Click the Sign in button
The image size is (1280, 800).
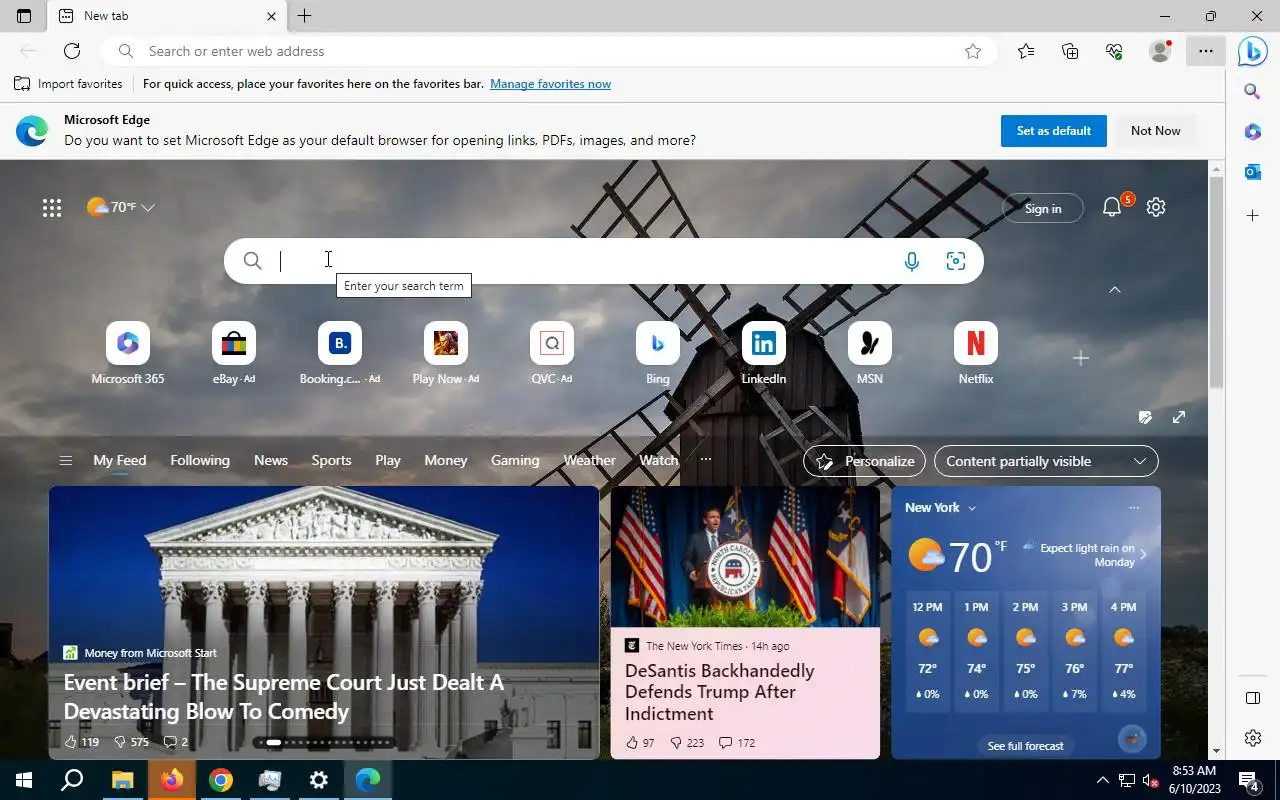click(1043, 208)
